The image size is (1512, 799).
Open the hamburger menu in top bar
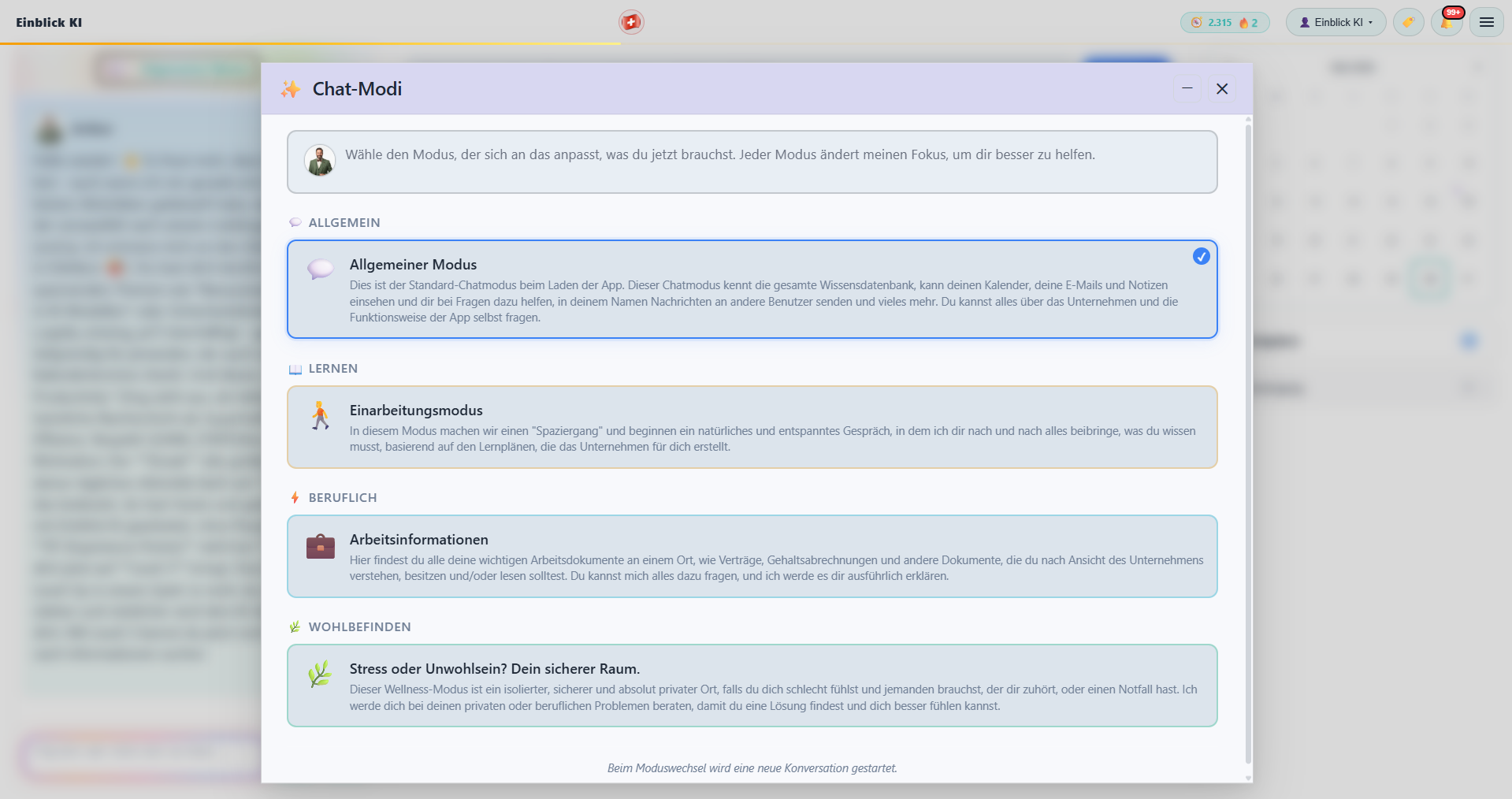click(x=1487, y=22)
